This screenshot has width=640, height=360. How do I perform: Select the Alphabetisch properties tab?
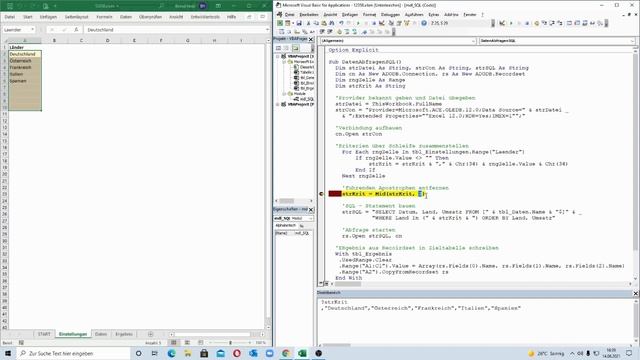click(285, 225)
